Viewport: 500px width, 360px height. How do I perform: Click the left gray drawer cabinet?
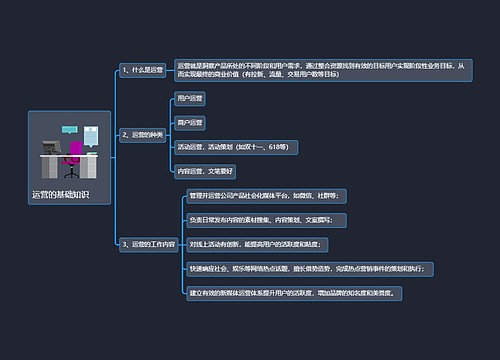click(x=49, y=167)
